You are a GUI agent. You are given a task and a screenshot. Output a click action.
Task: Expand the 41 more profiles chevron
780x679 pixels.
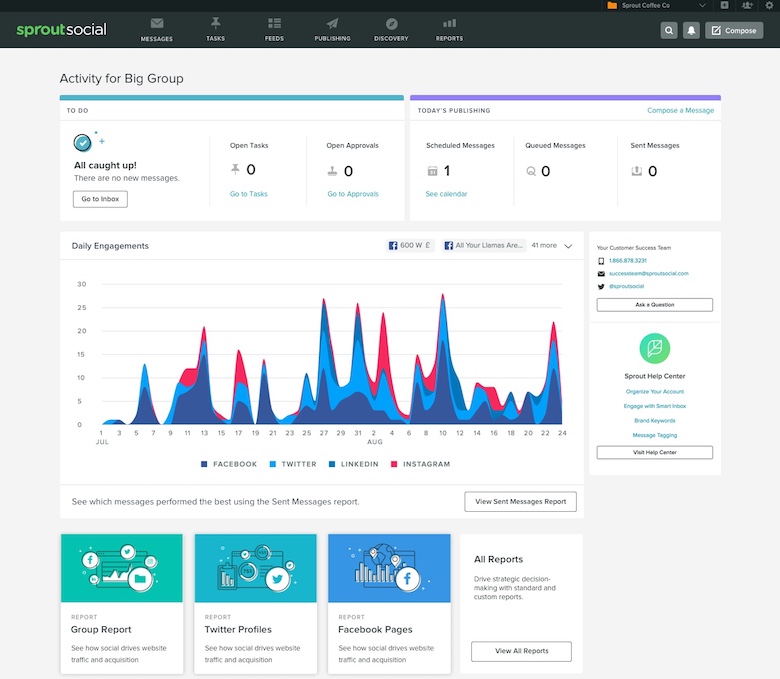pyautogui.click(x=568, y=246)
